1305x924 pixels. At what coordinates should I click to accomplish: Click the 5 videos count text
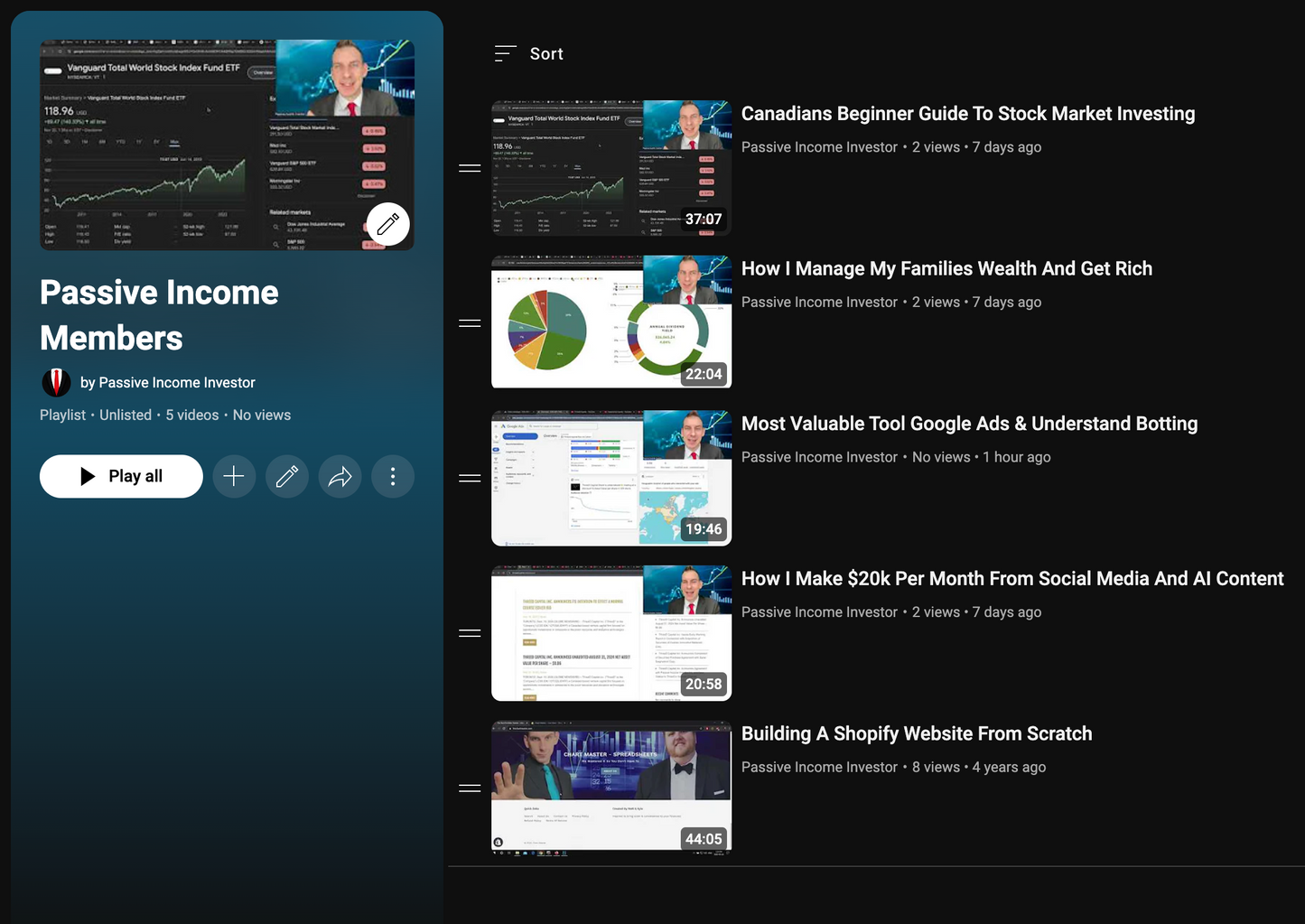tap(192, 415)
